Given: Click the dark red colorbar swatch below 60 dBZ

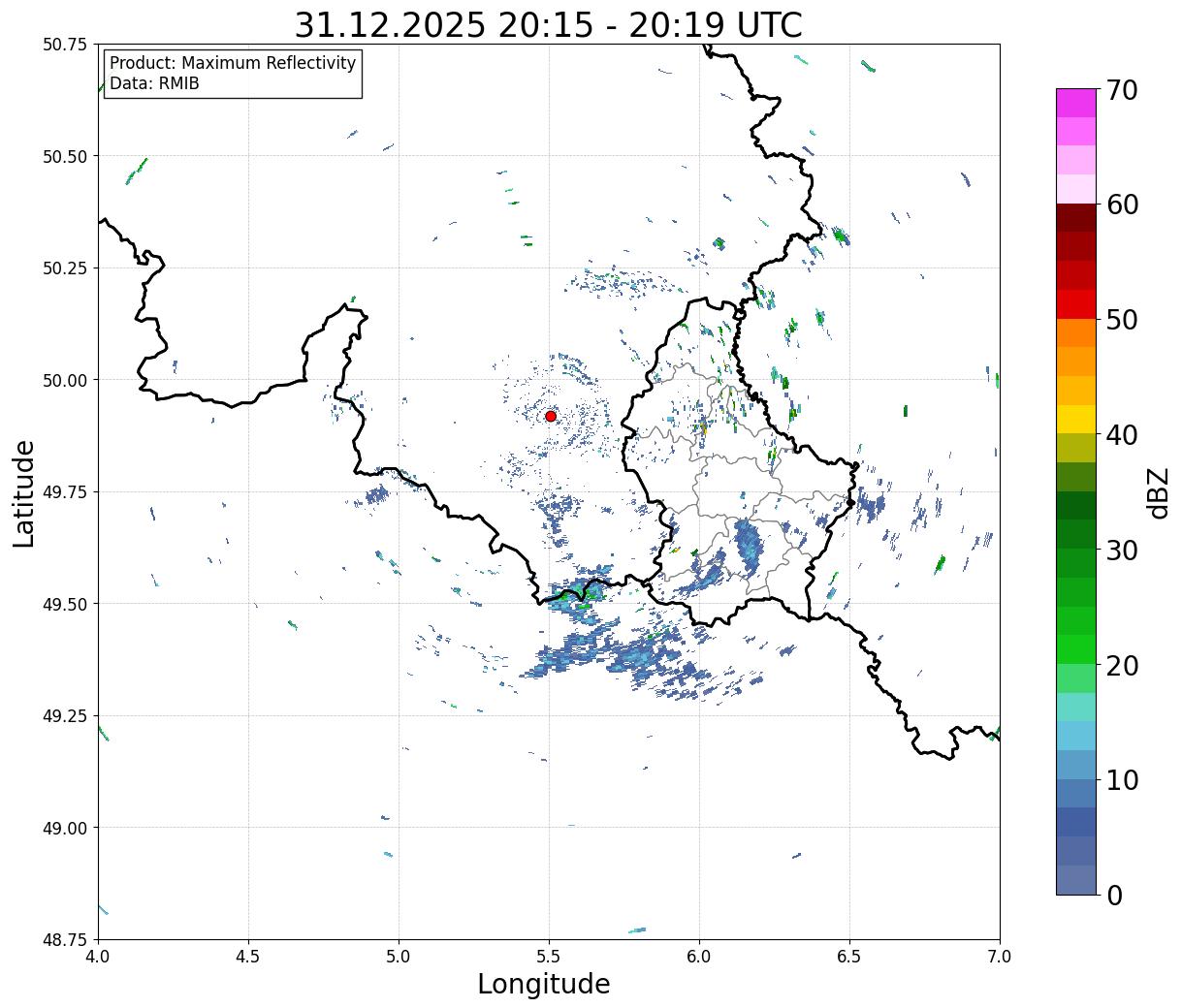Looking at the screenshot, I should tap(1076, 218).
